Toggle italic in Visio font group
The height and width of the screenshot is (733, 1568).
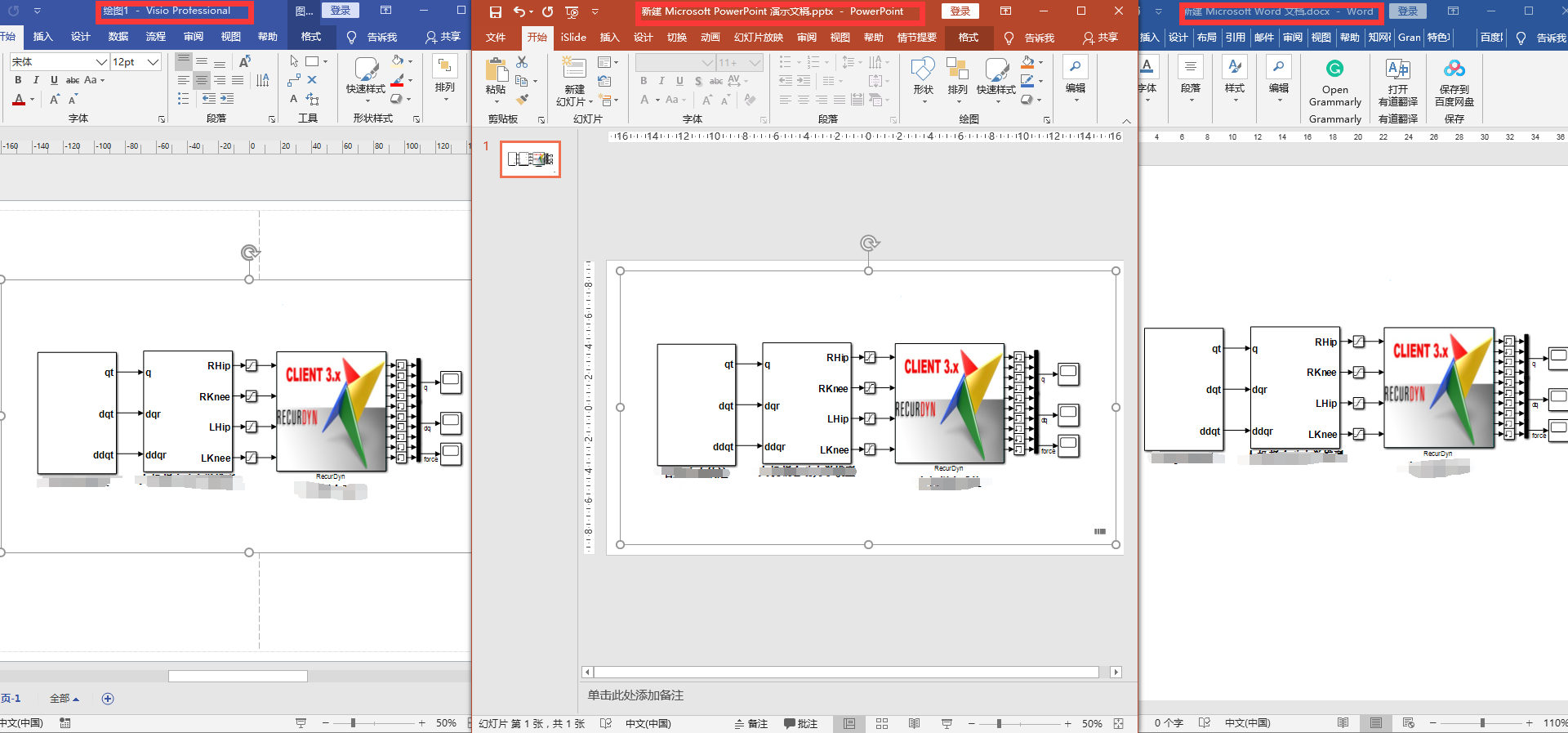[36, 80]
